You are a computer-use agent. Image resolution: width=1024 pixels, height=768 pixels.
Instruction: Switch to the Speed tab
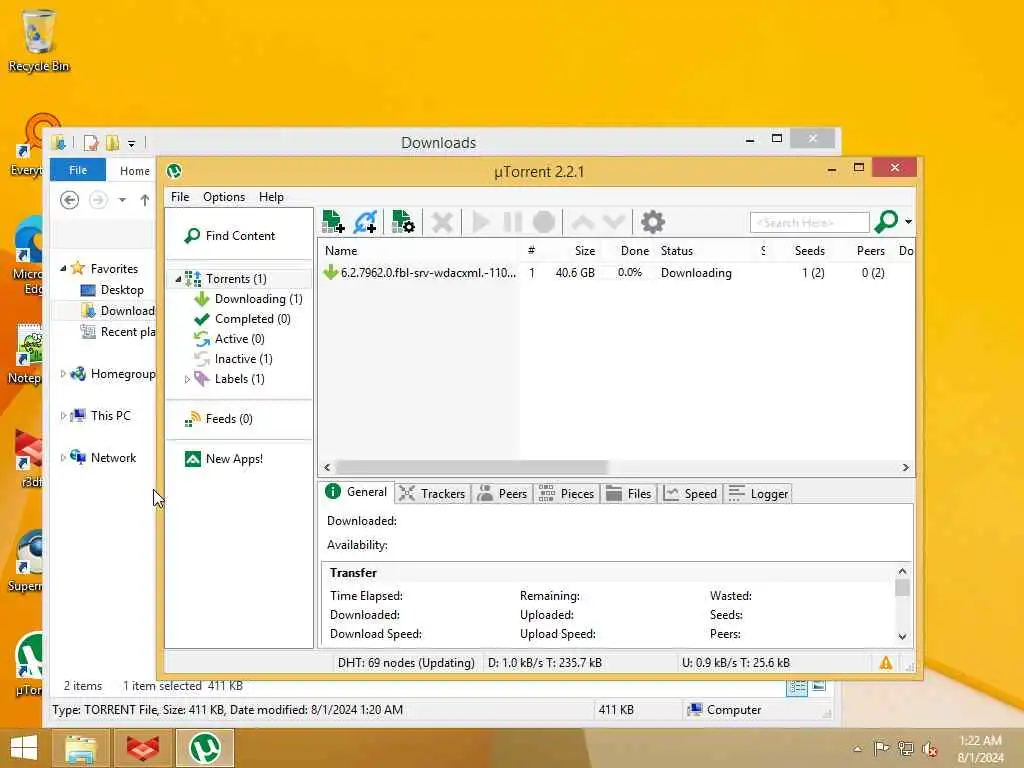tap(691, 494)
